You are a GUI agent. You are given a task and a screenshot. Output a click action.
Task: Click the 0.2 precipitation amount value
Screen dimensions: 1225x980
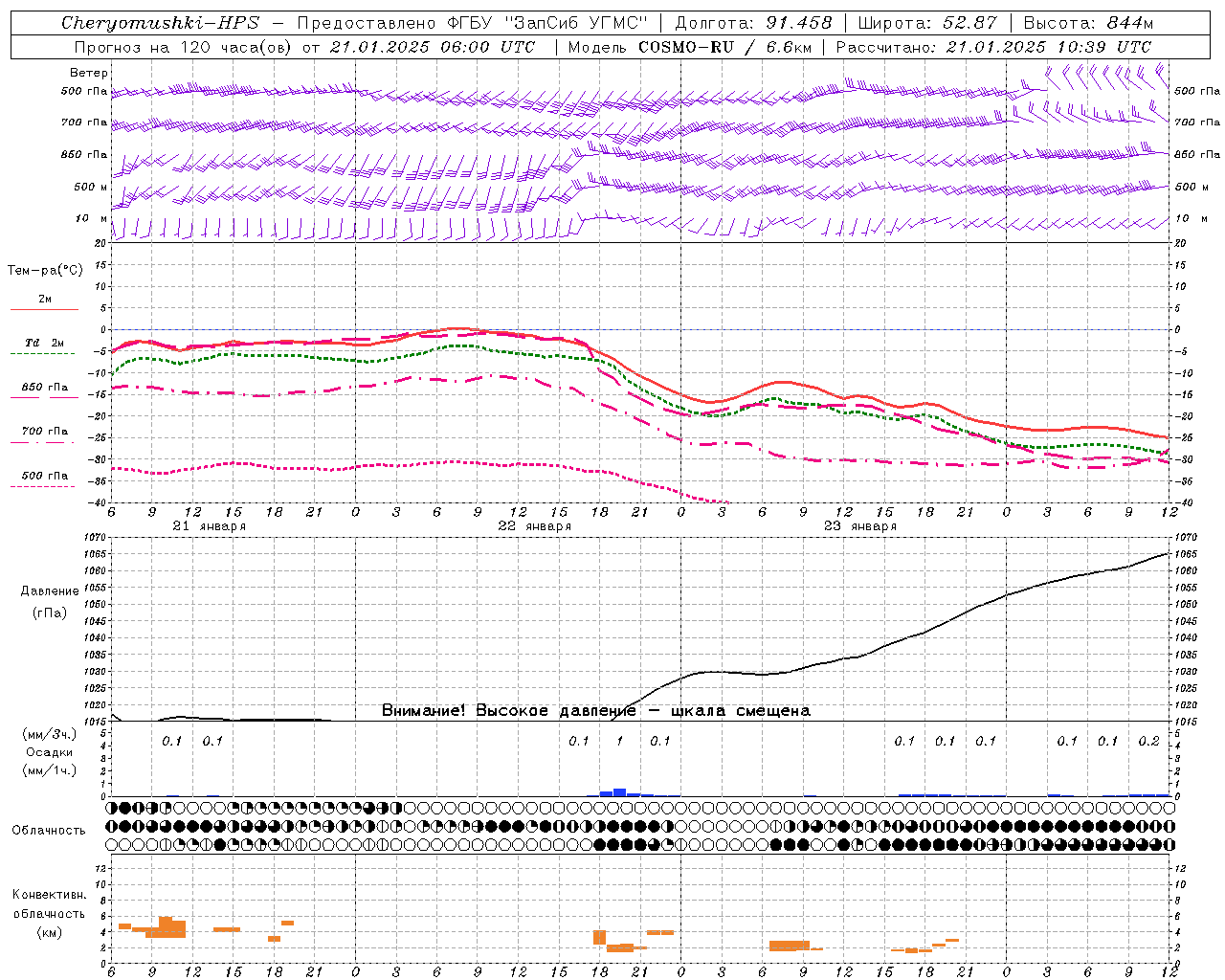1148,741
